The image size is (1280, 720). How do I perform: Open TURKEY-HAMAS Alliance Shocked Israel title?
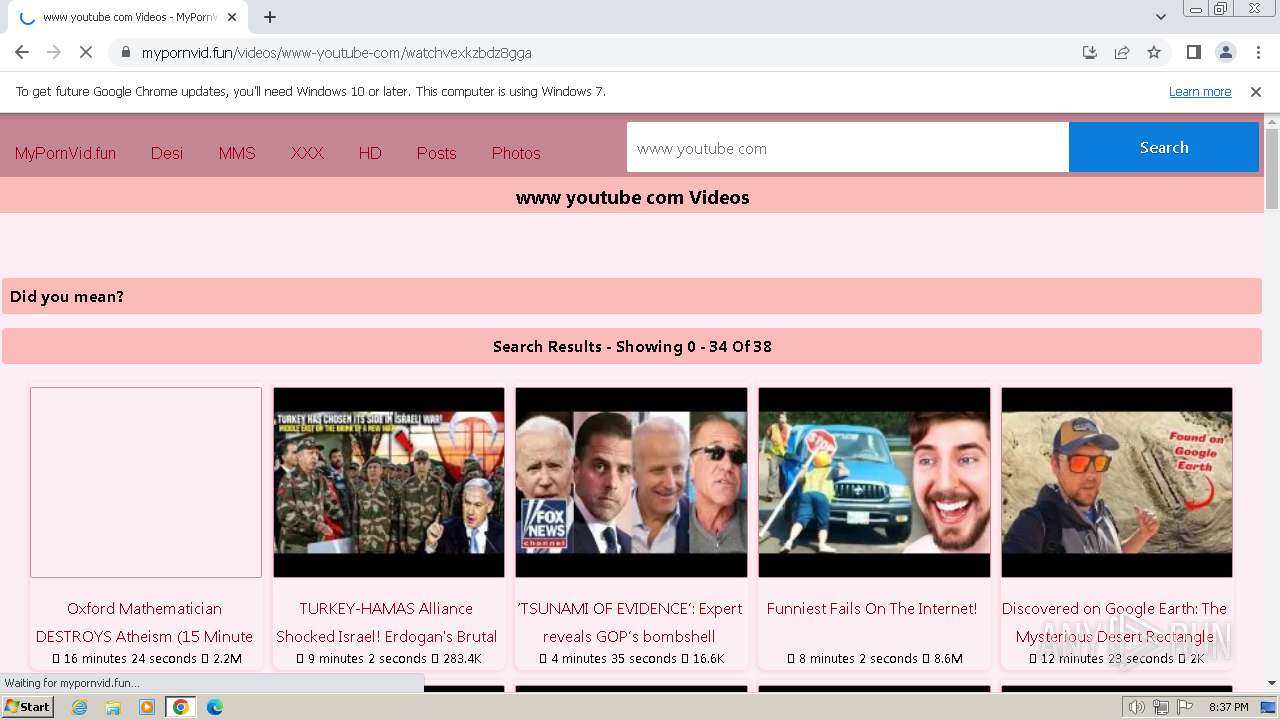tap(387, 622)
